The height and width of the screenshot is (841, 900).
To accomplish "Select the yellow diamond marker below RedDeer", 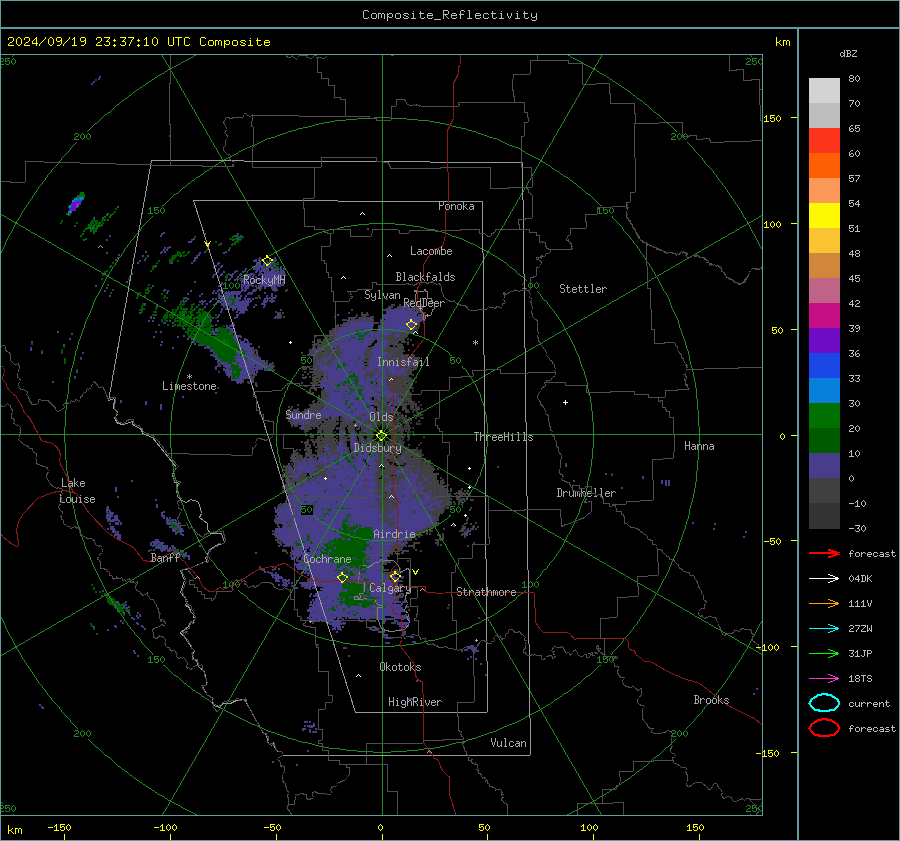I will point(412,325).
